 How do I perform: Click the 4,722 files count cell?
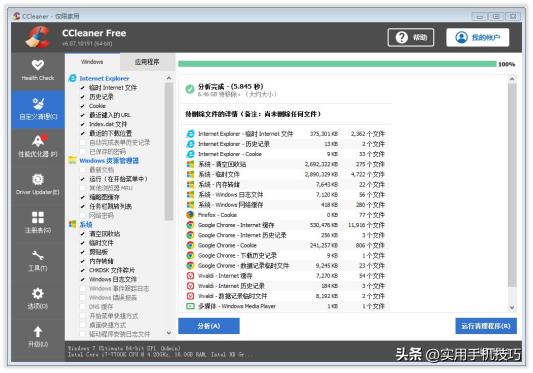[367, 174]
